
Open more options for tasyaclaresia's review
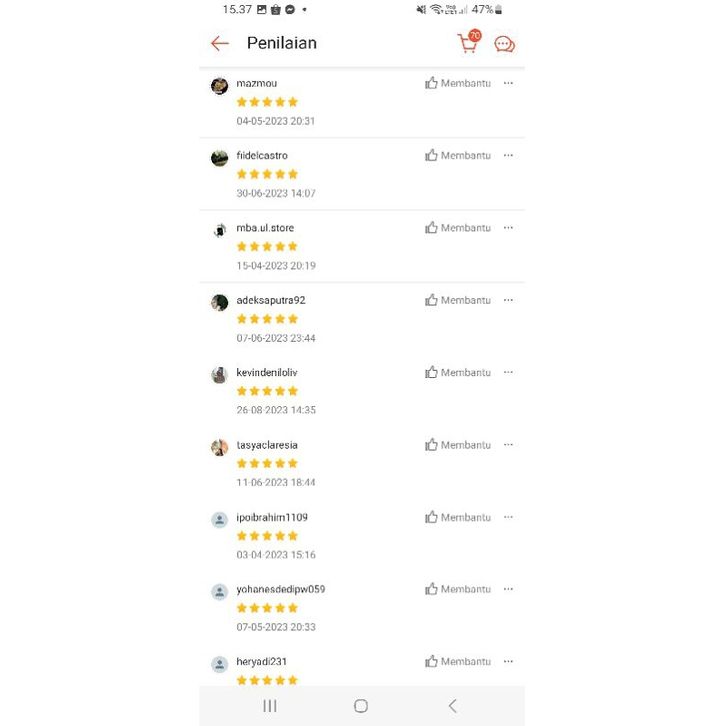508,445
